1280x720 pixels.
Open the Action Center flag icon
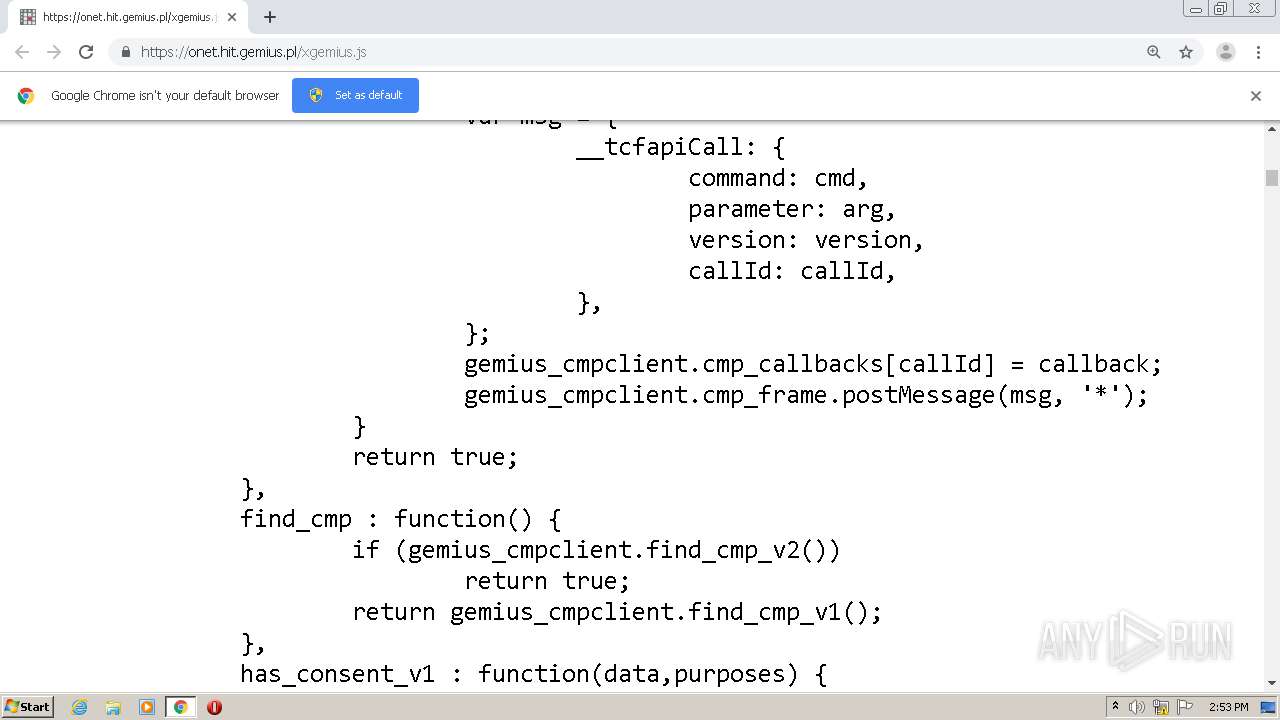[1185, 707]
